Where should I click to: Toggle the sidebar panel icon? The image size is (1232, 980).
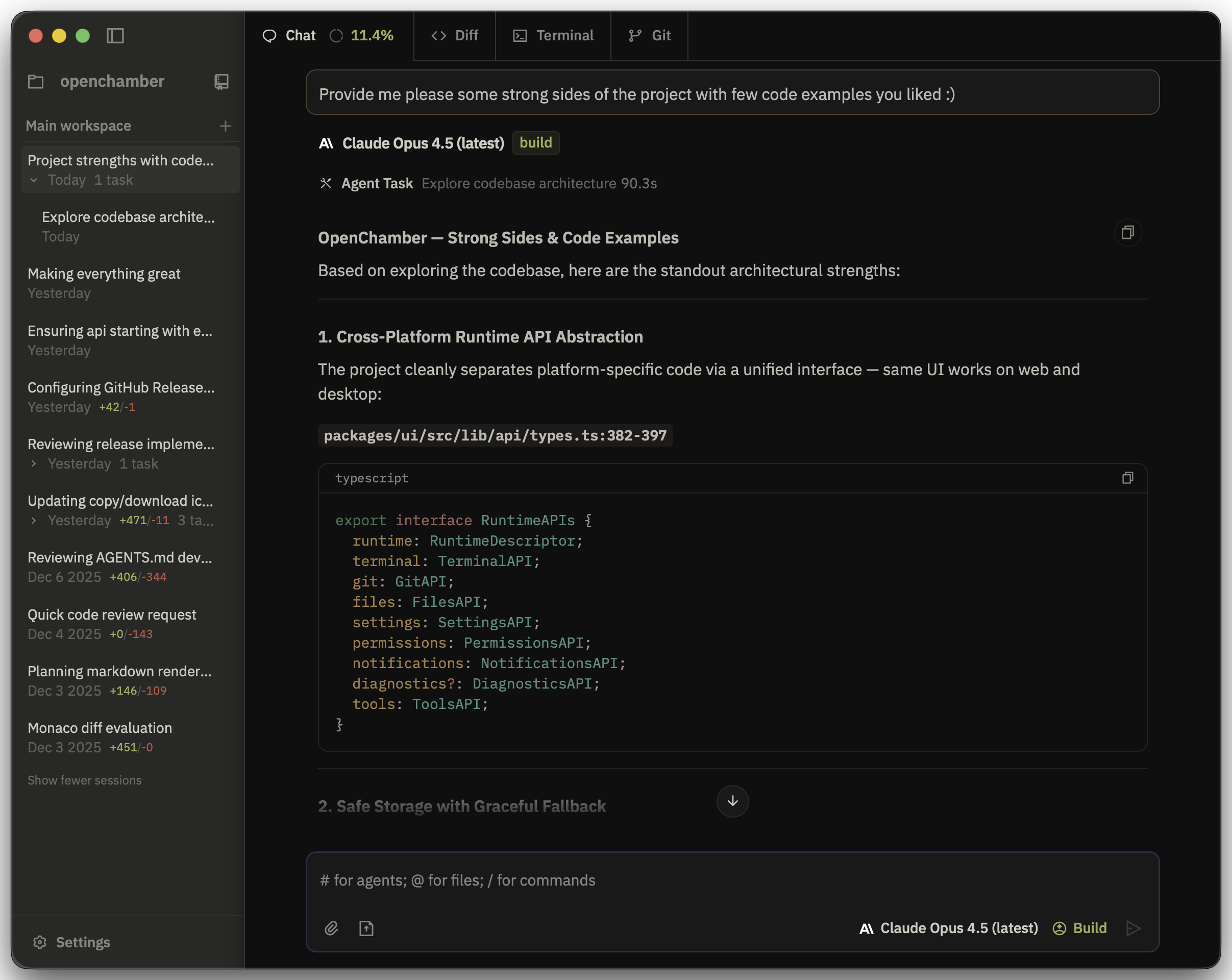pos(115,35)
